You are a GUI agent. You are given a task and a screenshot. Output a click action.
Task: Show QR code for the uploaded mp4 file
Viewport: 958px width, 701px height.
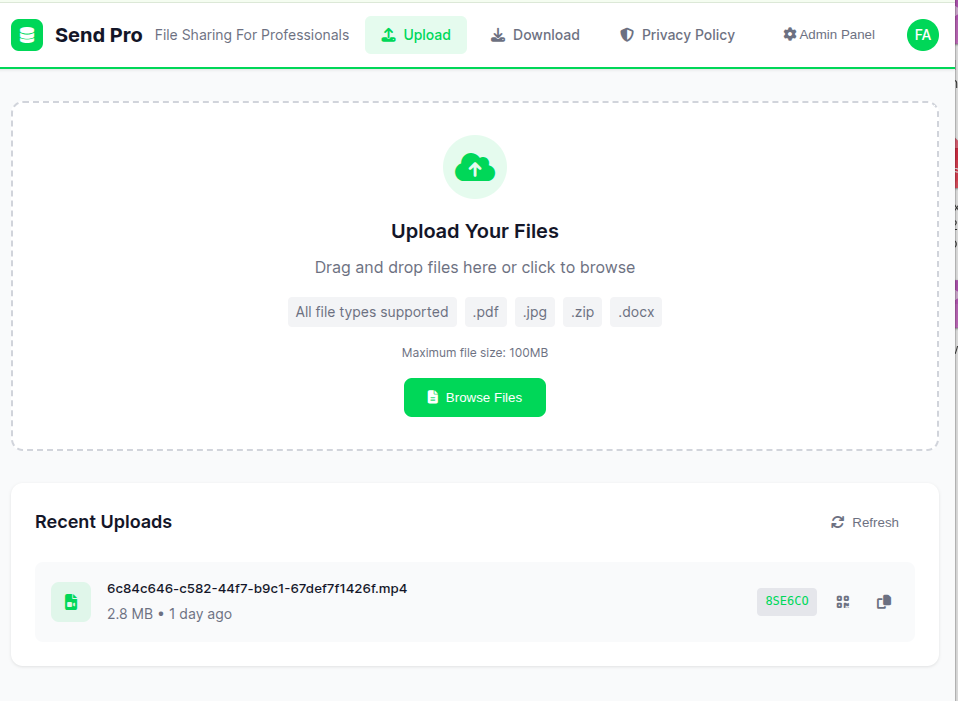coord(842,601)
